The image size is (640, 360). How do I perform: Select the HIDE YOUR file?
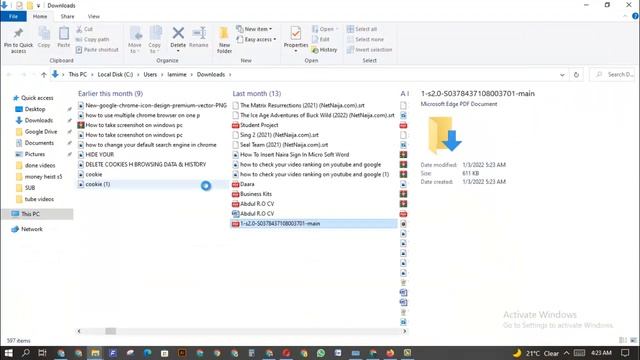click(x=99, y=155)
